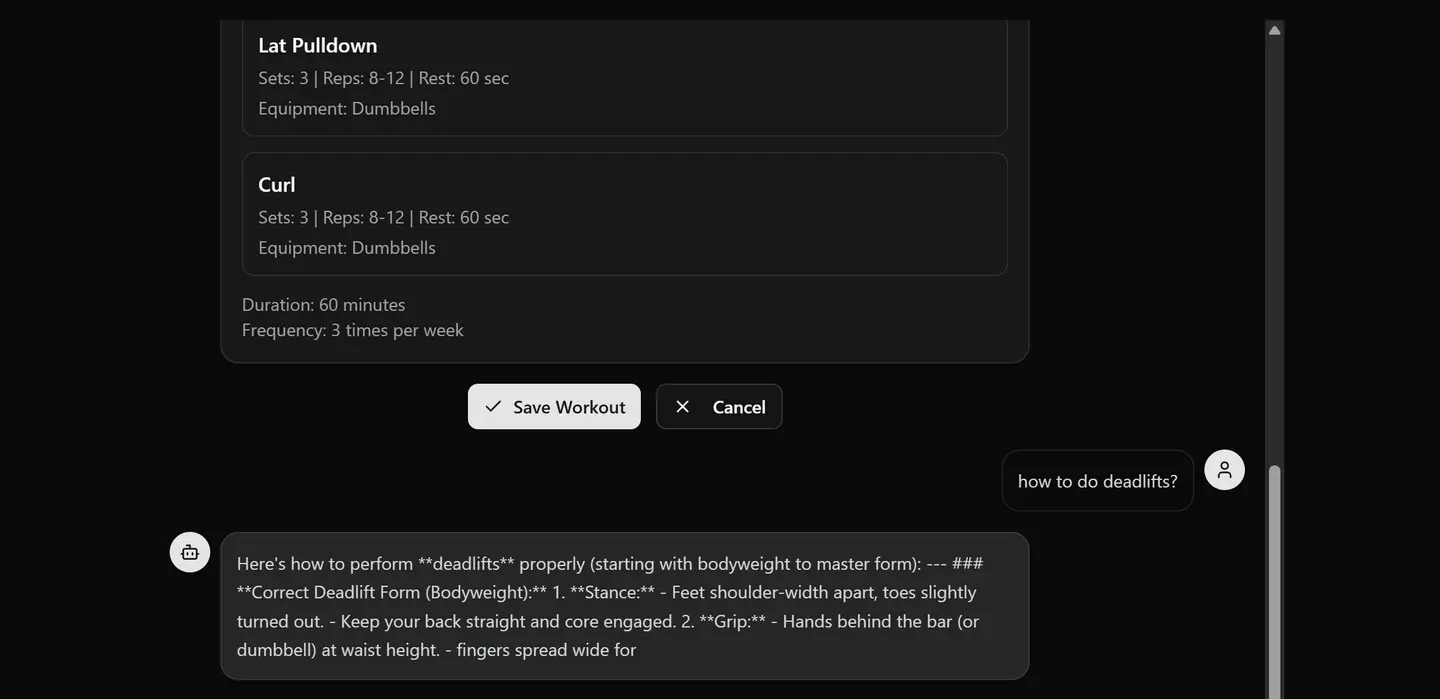The width and height of the screenshot is (1440, 699).
Task: Click the scrollbar track above the thumb
Action: point(1274,250)
